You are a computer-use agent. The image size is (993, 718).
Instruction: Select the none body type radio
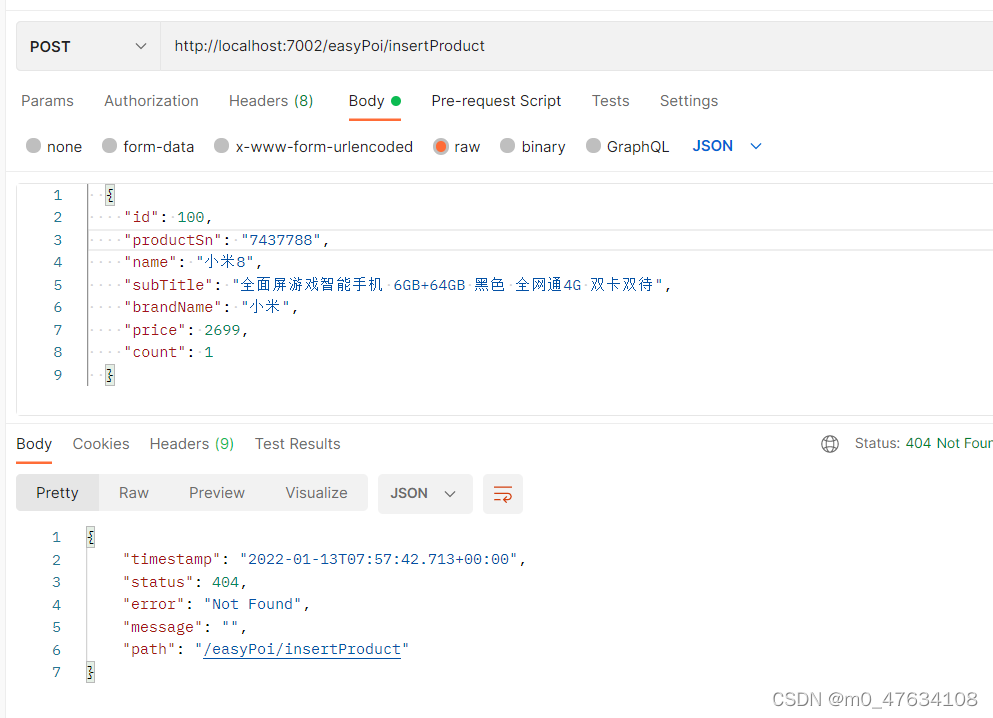click(34, 146)
